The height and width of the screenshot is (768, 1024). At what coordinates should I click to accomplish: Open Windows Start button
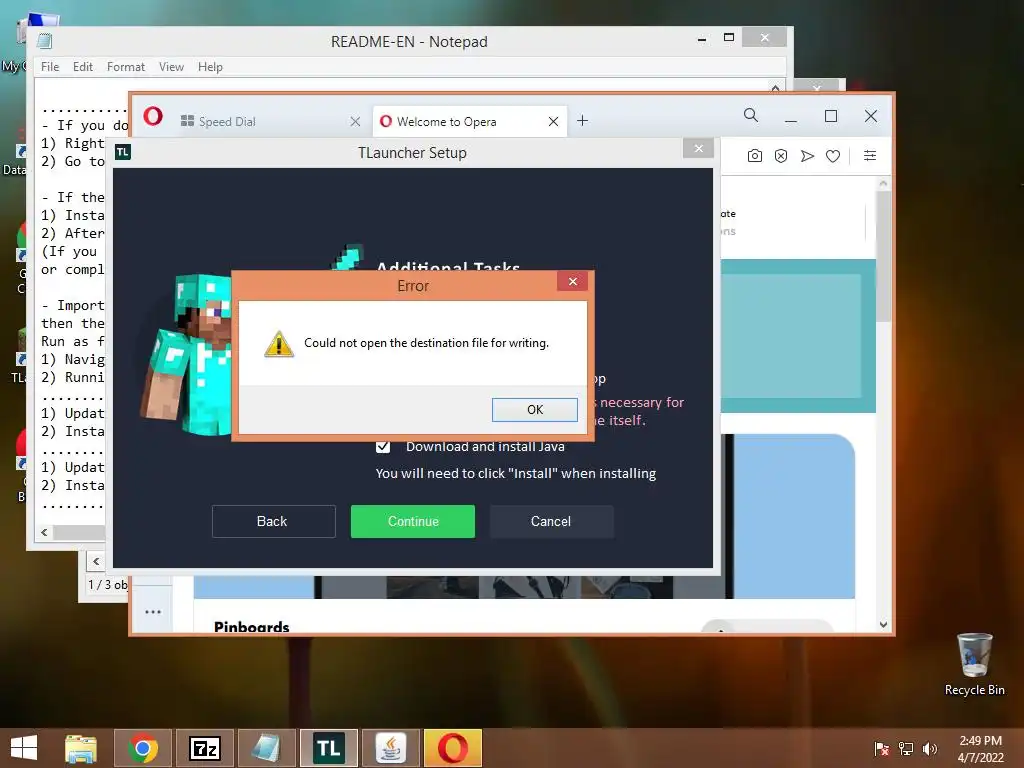(x=24, y=748)
